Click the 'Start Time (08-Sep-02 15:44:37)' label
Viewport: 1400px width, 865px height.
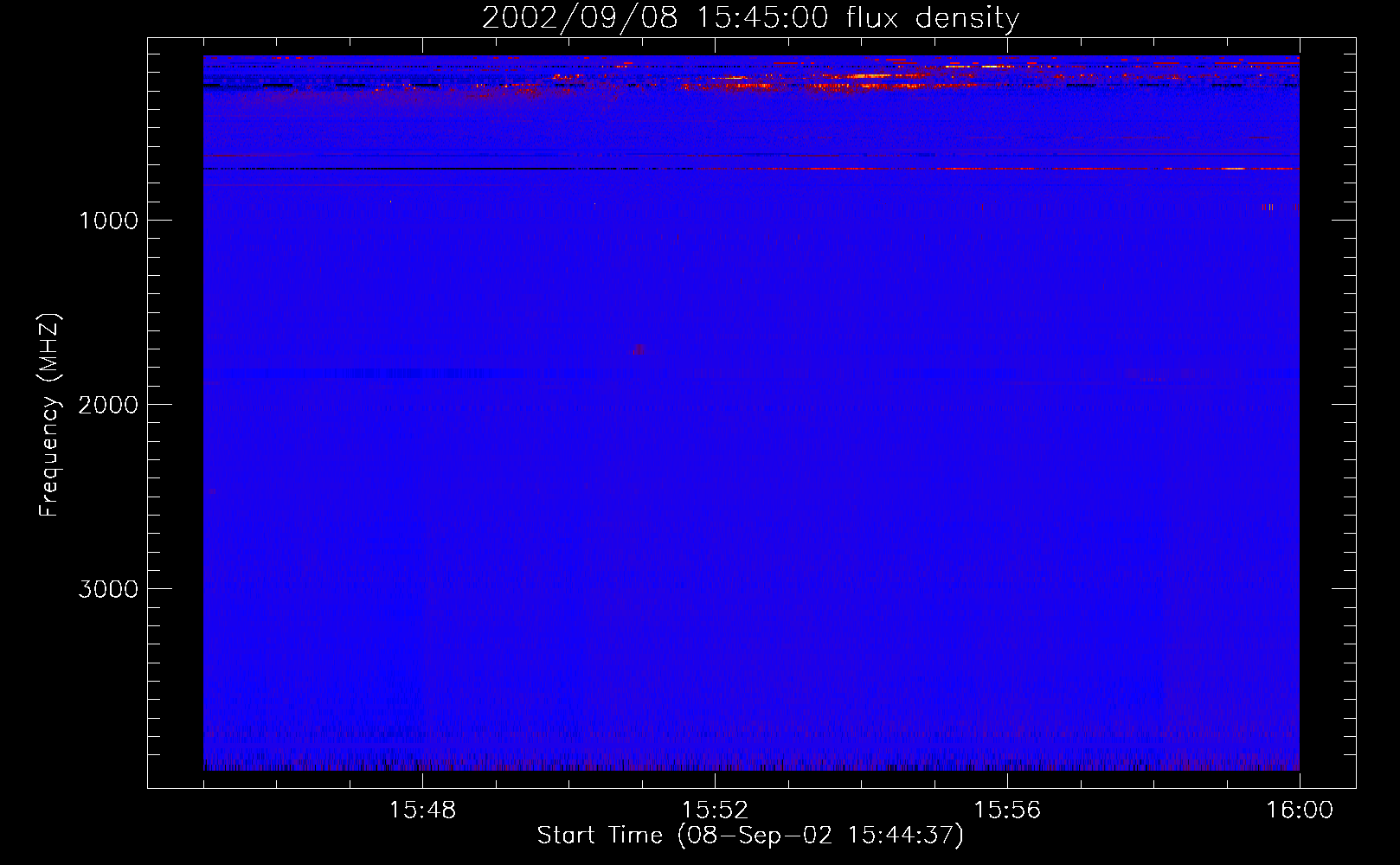[750, 836]
